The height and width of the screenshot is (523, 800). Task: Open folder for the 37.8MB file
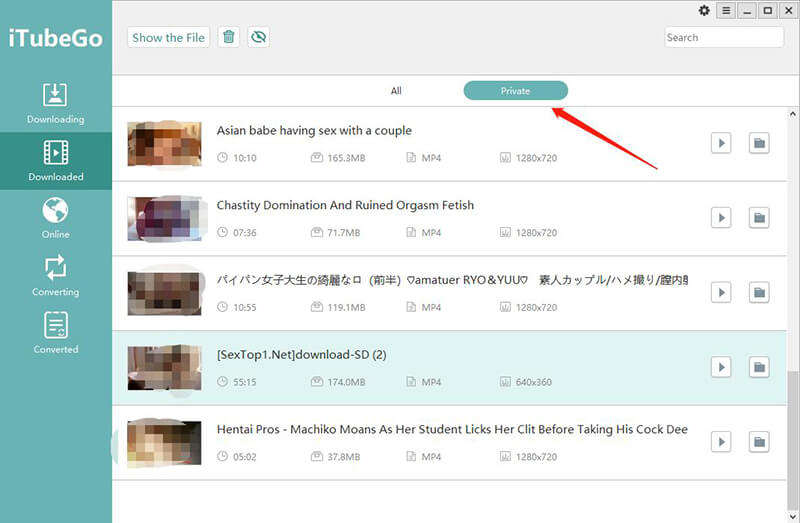coord(759,442)
